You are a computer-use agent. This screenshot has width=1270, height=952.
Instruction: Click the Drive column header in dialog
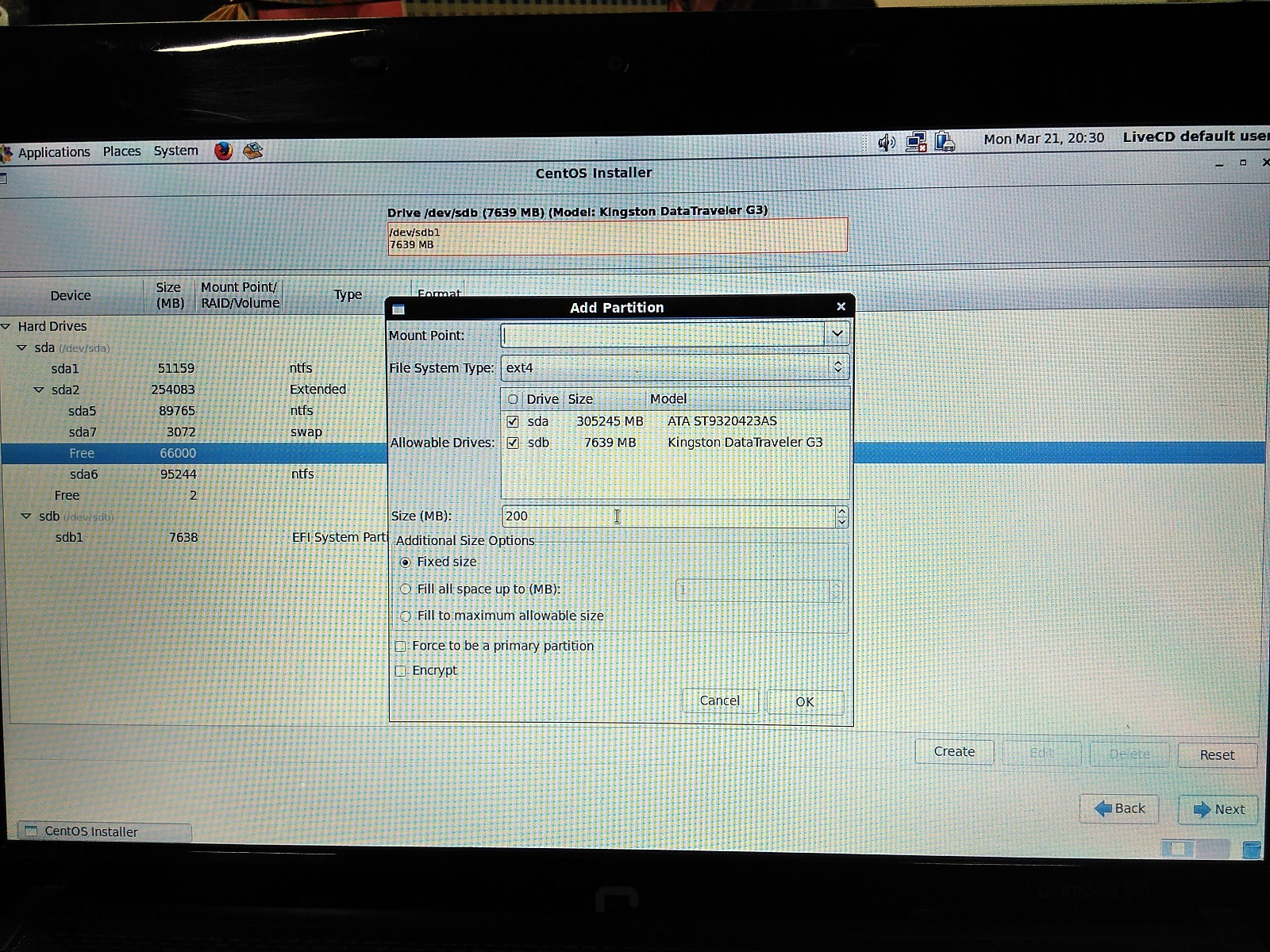[x=543, y=399]
